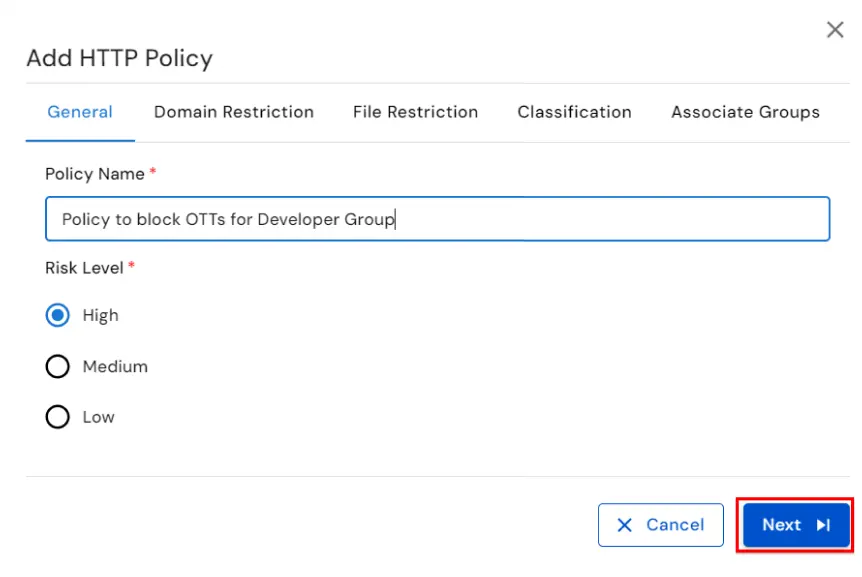Image resolution: width=862 pixels, height=577 pixels.
Task: Click the Cancel button
Action: [660, 525]
